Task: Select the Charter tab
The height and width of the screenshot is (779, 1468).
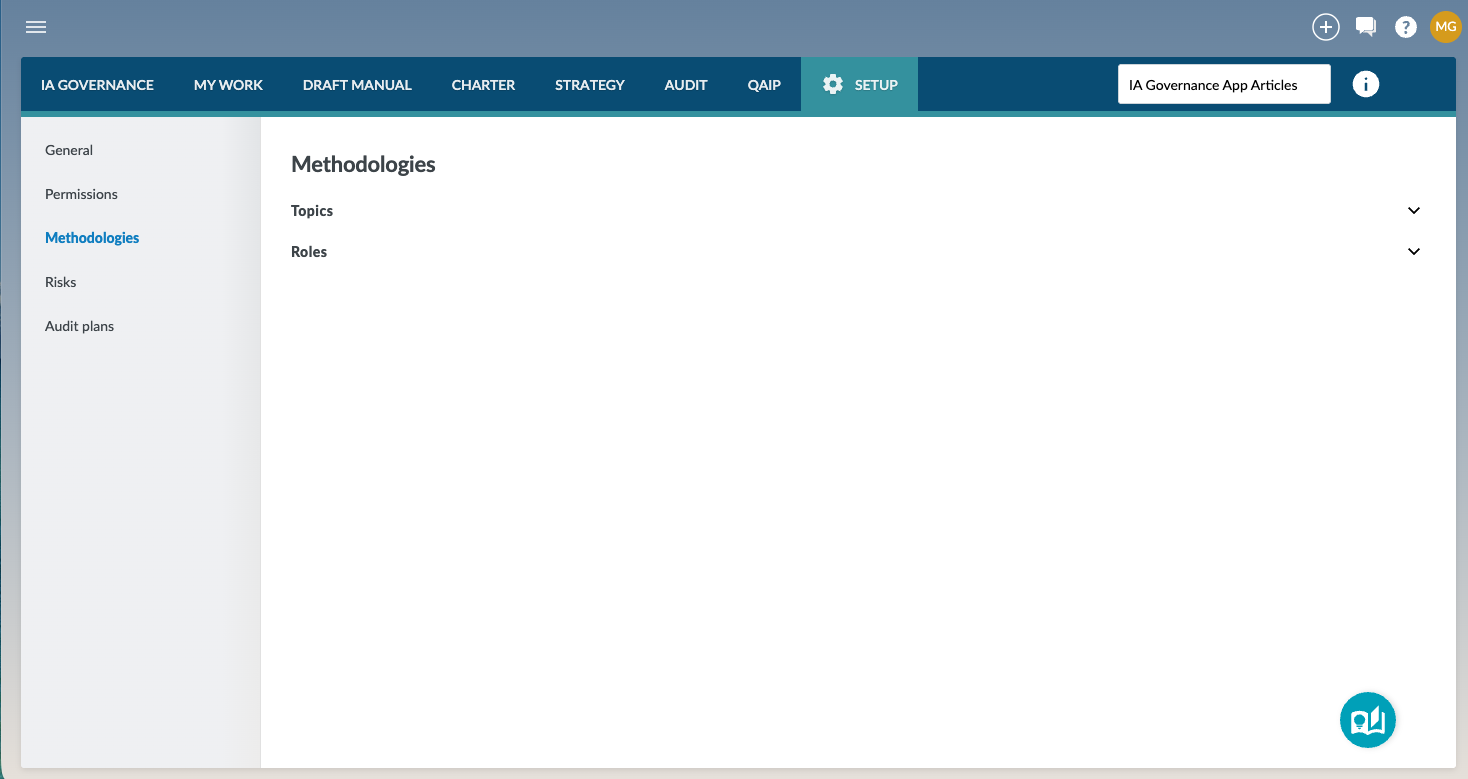Action: [483, 85]
